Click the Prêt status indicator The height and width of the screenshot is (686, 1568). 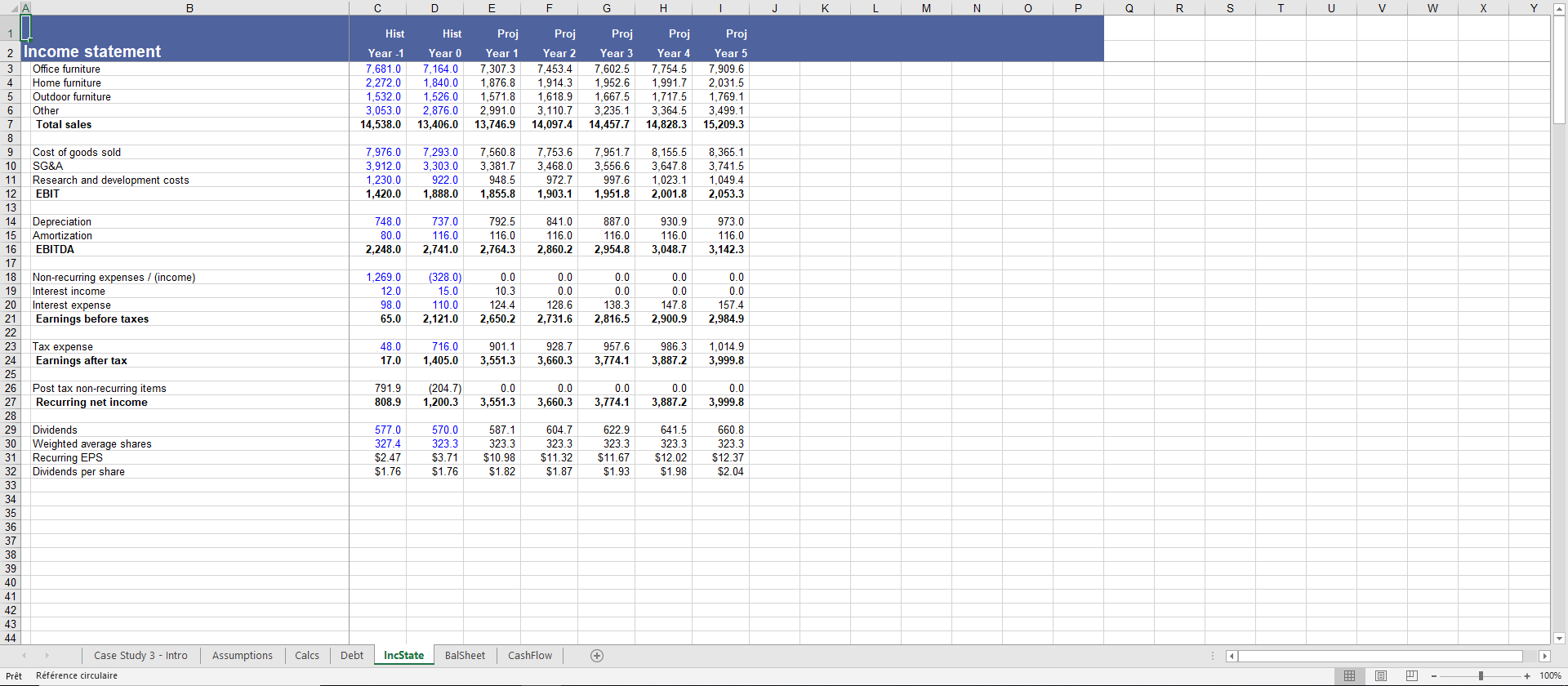click(14, 676)
